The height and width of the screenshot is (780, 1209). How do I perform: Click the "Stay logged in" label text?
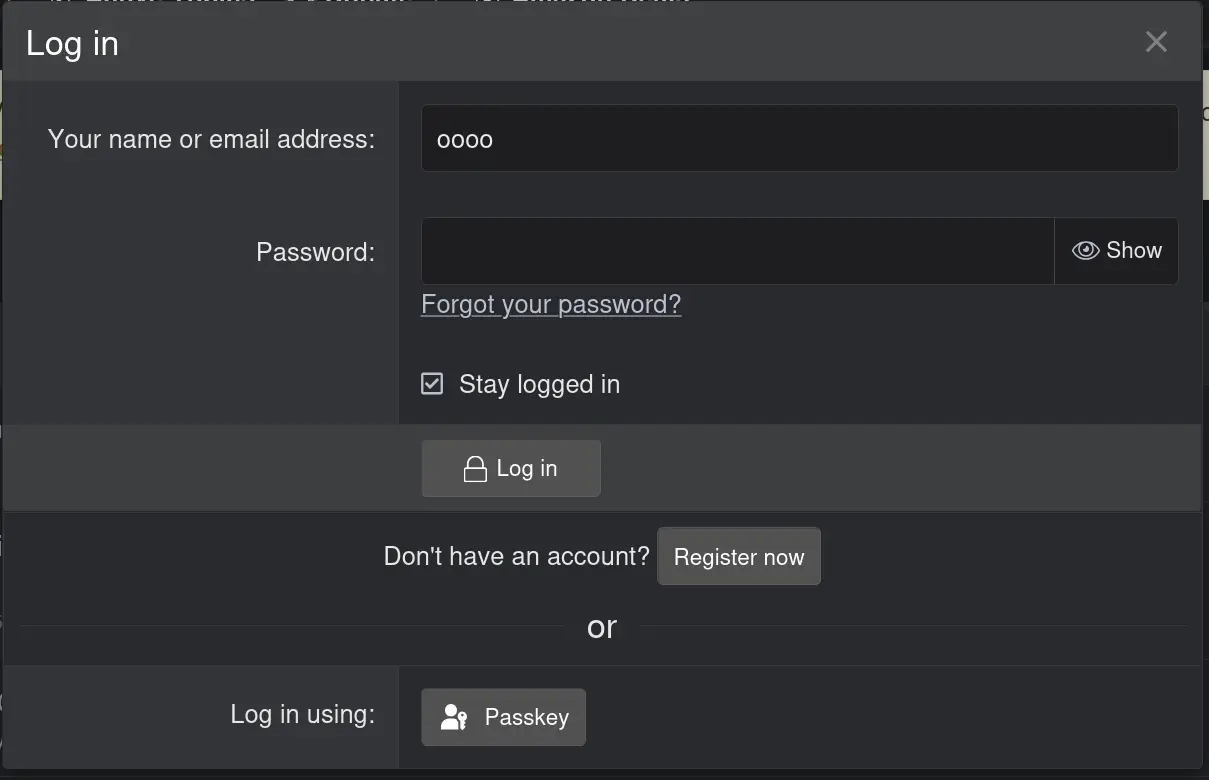pos(539,385)
